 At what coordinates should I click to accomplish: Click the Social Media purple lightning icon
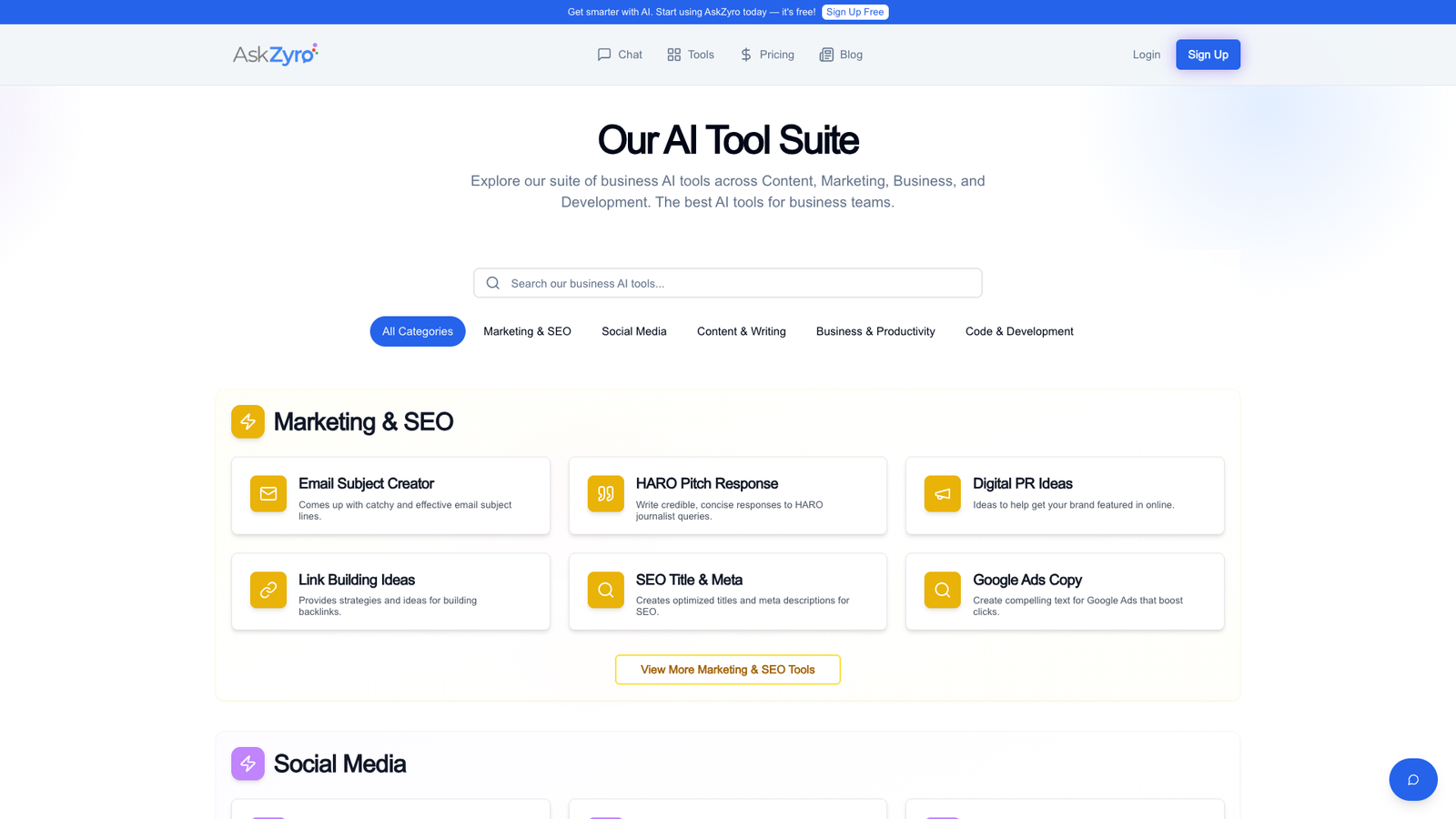pos(248,763)
